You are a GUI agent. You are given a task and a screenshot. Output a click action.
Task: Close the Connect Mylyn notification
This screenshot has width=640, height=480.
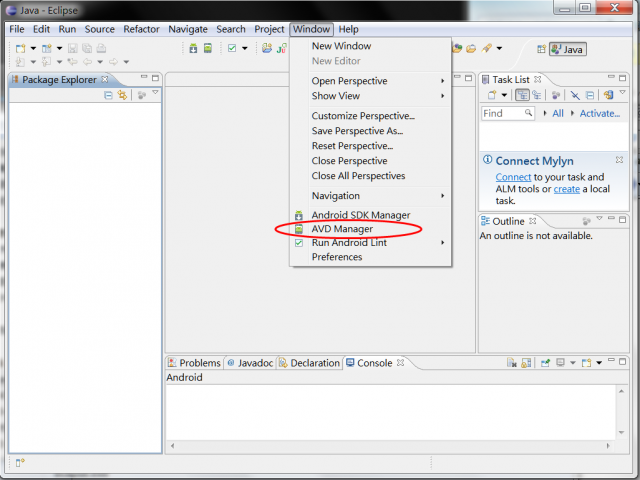click(x=619, y=160)
